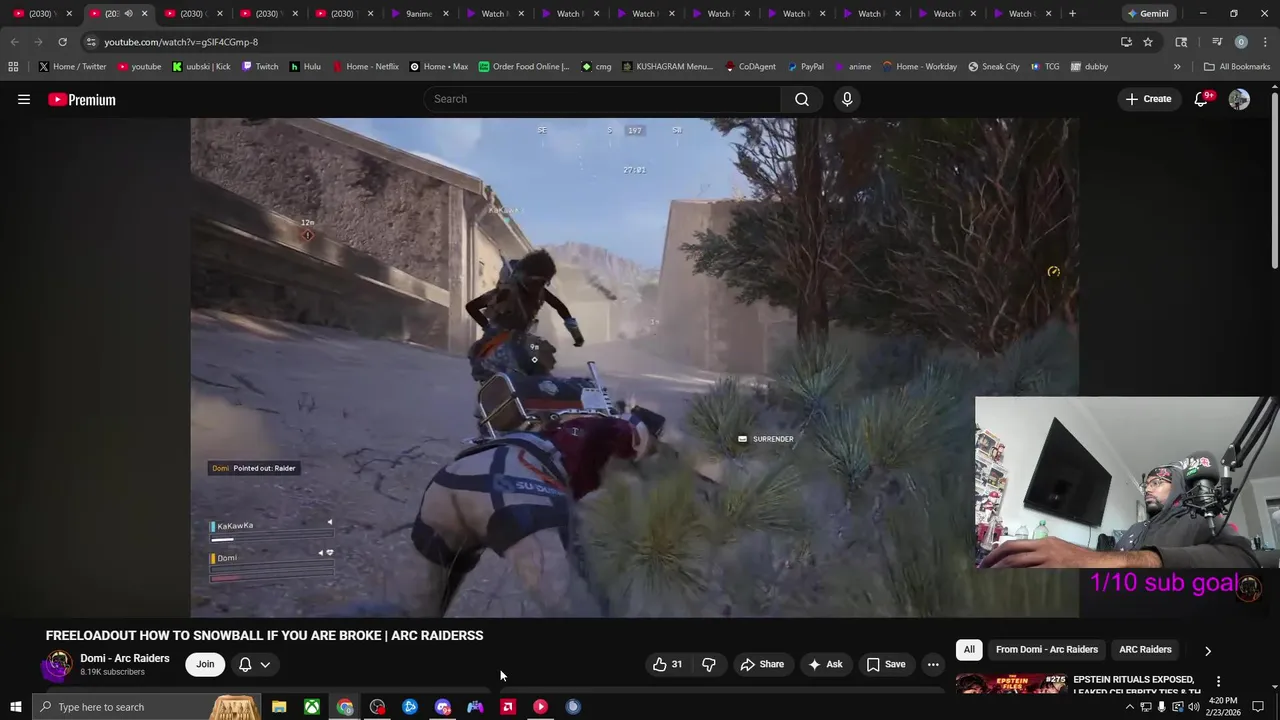The height and width of the screenshot is (720, 1280).
Task: Open Epstein Rituals Exposed video thumbnail
Action: click(x=1010, y=684)
